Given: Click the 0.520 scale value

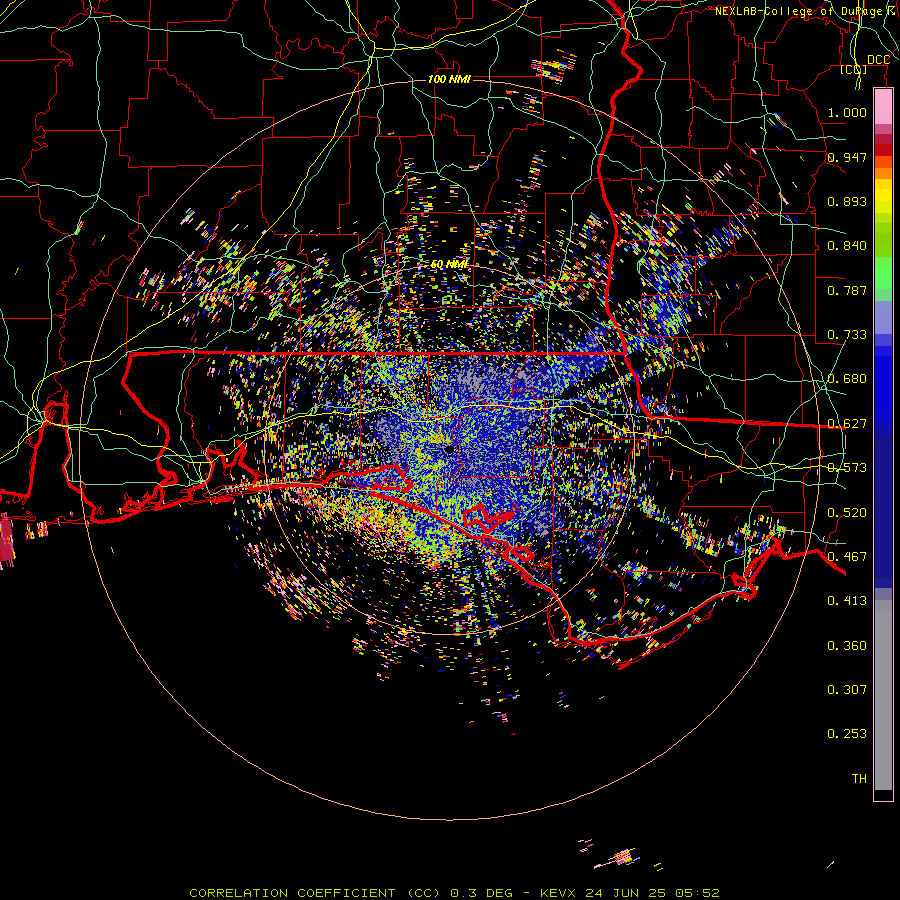Looking at the screenshot, I should coord(847,513).
